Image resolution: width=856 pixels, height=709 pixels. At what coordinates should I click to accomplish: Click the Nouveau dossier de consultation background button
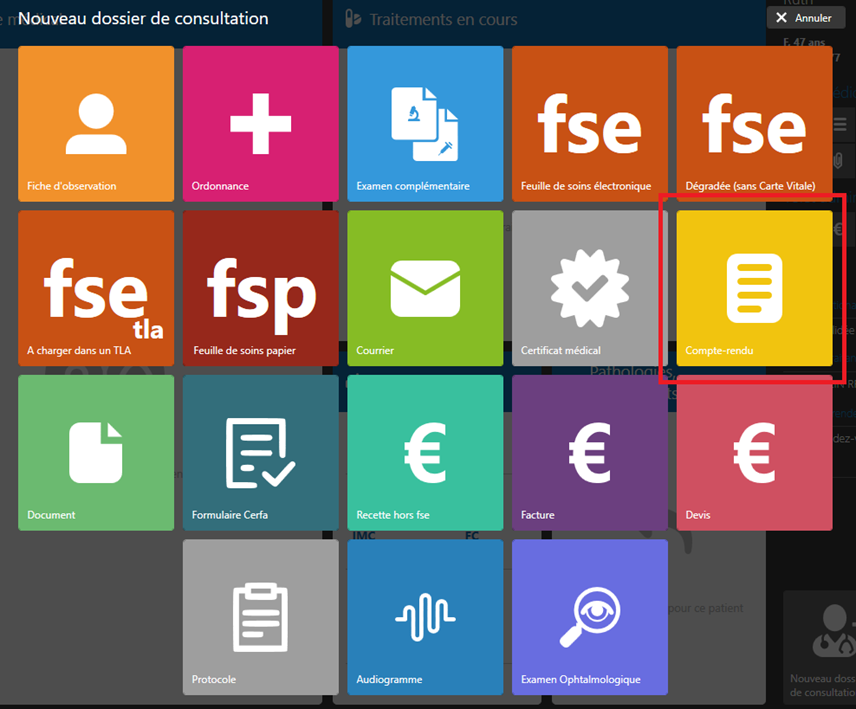820,647
